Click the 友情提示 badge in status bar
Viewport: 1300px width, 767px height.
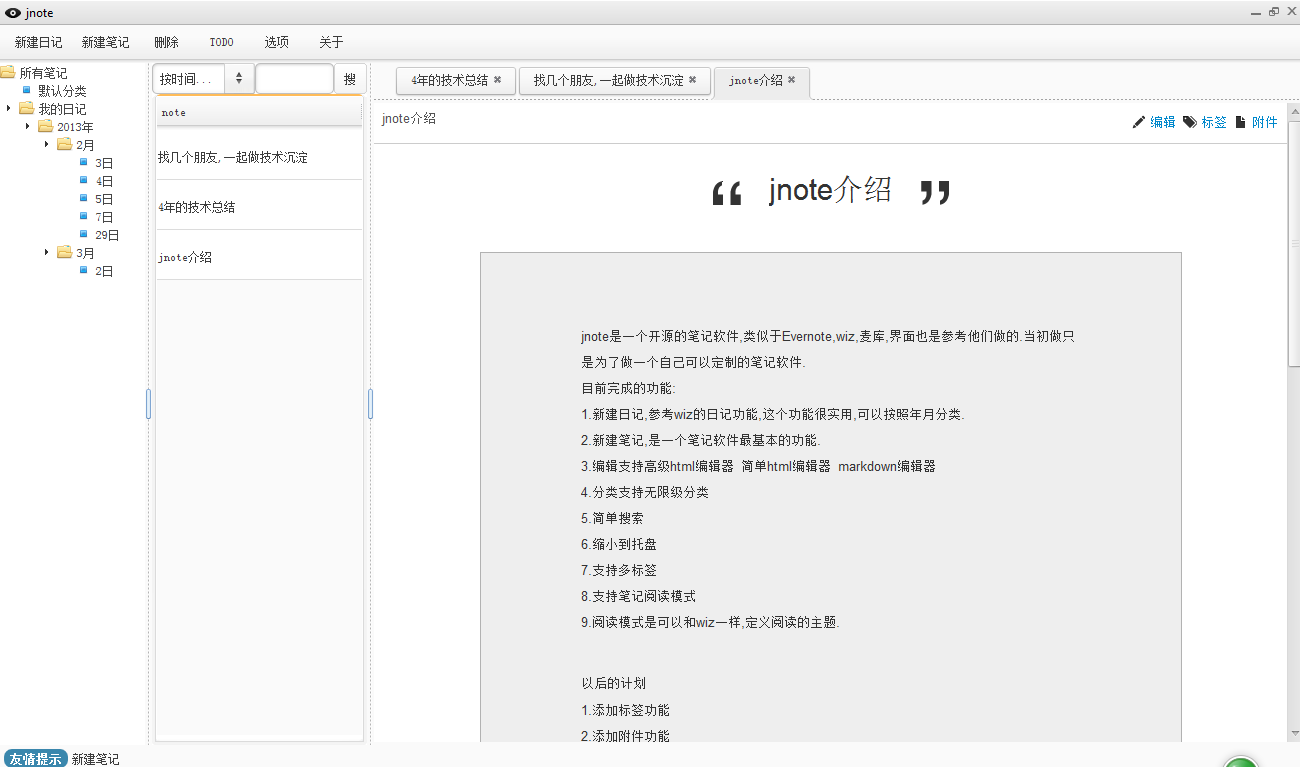35,759
